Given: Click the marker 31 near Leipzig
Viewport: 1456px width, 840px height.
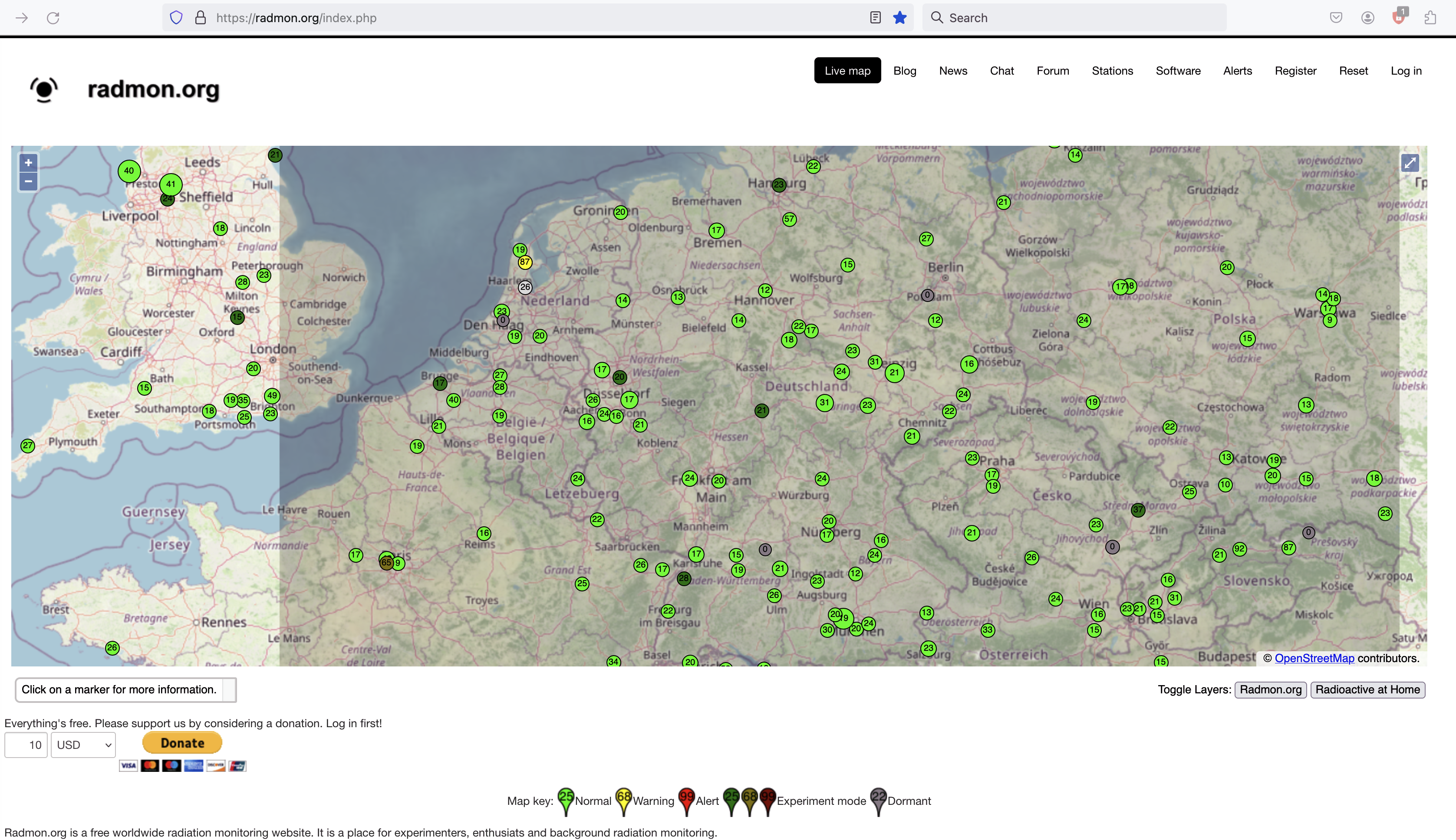Looking at the screenshot, I should pyautogui.click(x=875, y=362).
